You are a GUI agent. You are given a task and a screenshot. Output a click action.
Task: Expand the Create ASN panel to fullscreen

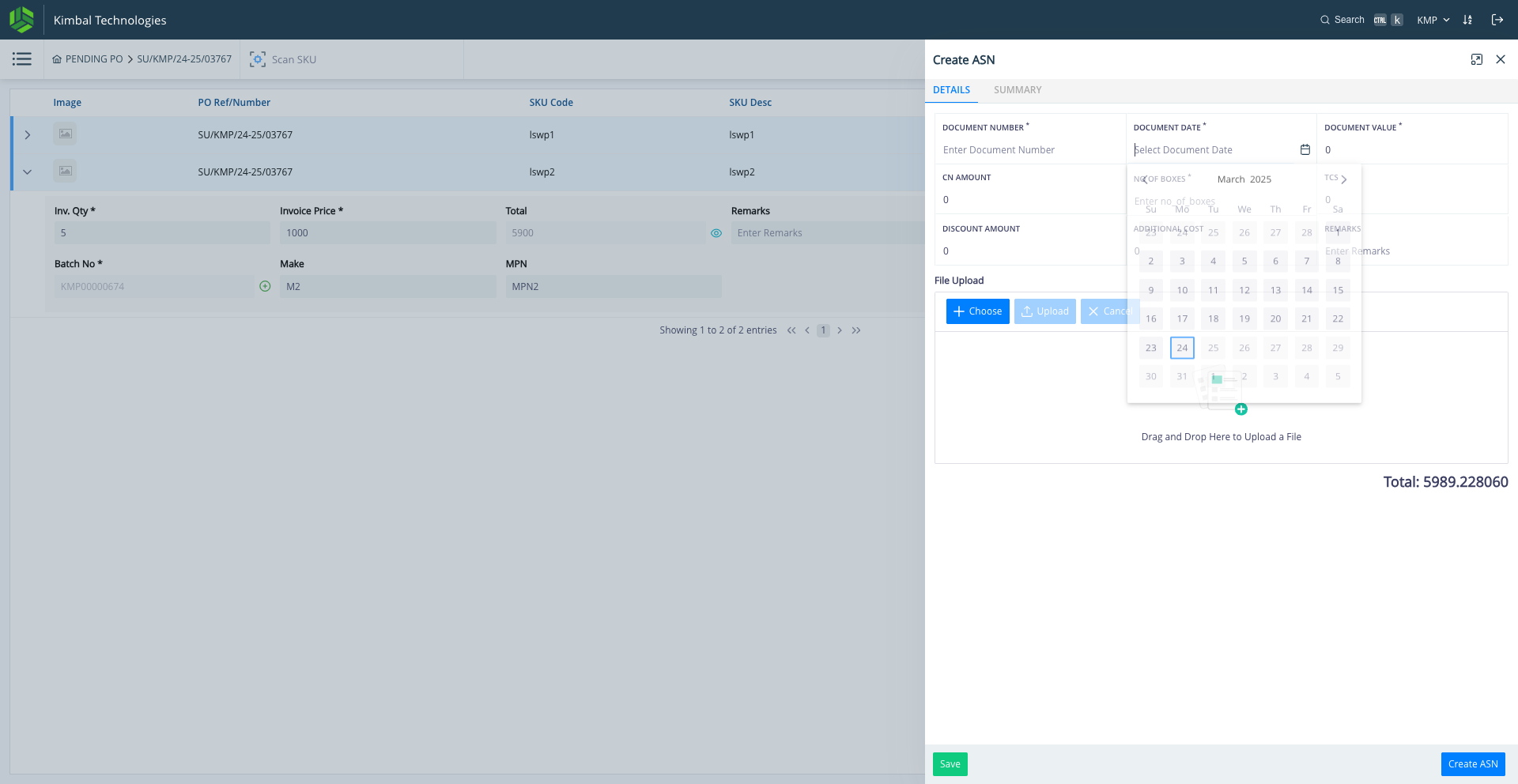coord(1477,60)
